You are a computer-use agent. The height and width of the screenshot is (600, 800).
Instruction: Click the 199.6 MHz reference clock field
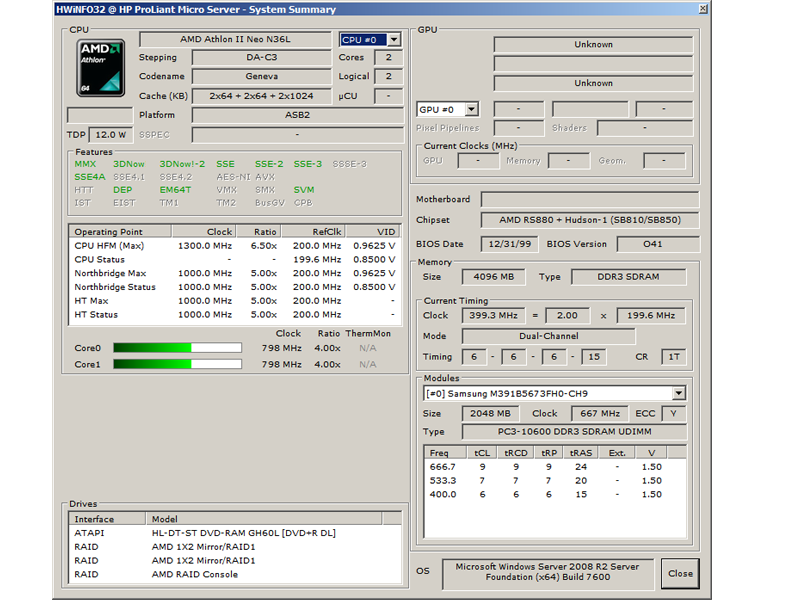tap(651, 315)
